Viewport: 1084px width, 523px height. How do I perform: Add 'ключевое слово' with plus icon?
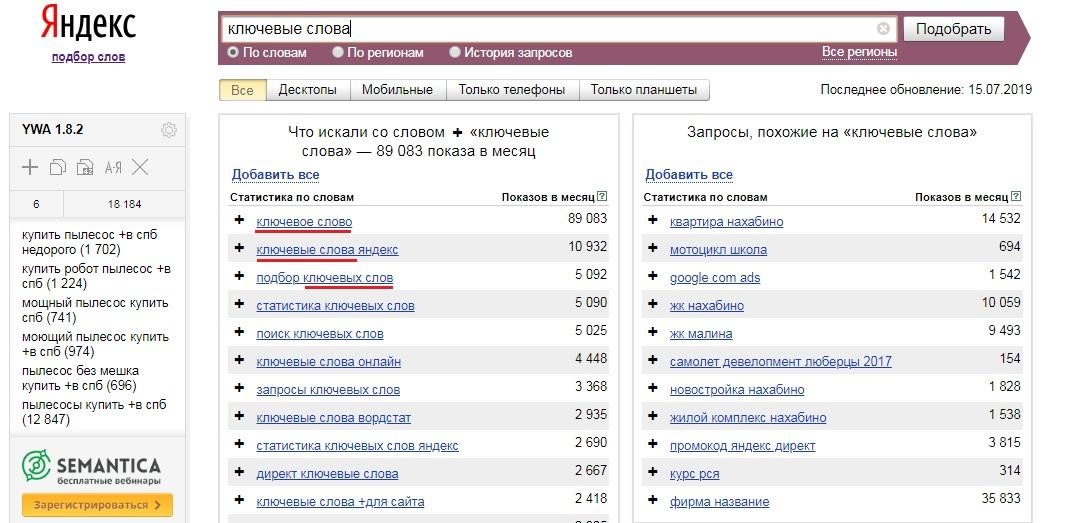click(x=239, y=220)
